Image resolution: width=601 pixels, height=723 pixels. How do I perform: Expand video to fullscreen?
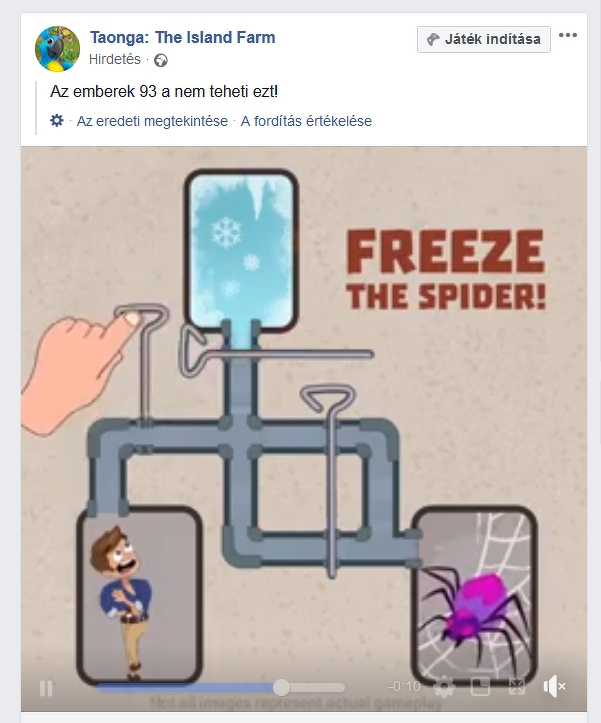(x=517, y=687)
